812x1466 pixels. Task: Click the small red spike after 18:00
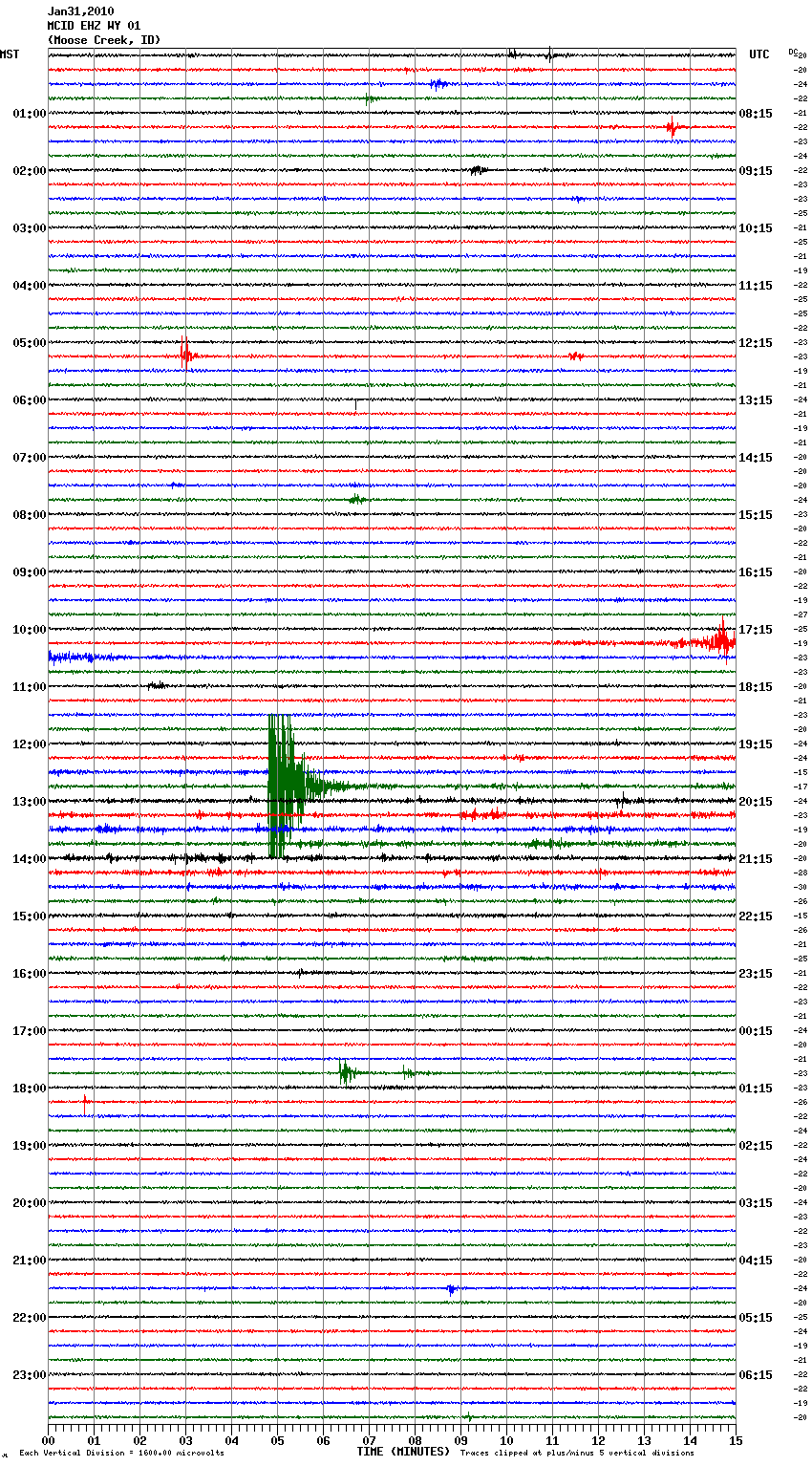pyautogui.click(x=85, y=1104)
